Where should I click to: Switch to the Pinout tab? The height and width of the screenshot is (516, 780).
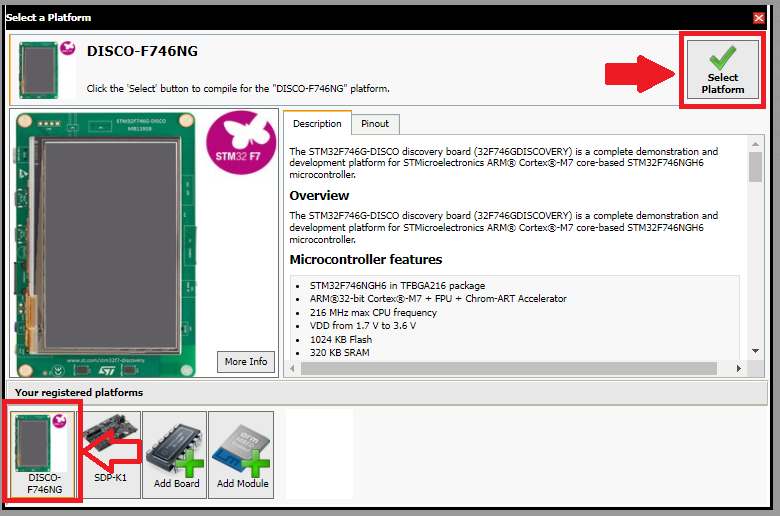(375, 124)
